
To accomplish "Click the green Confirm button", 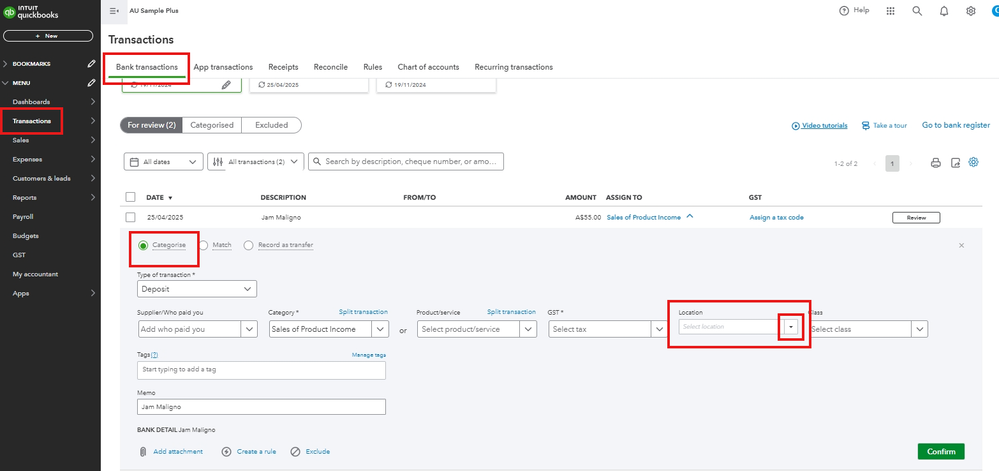I will tap(941, 452).
